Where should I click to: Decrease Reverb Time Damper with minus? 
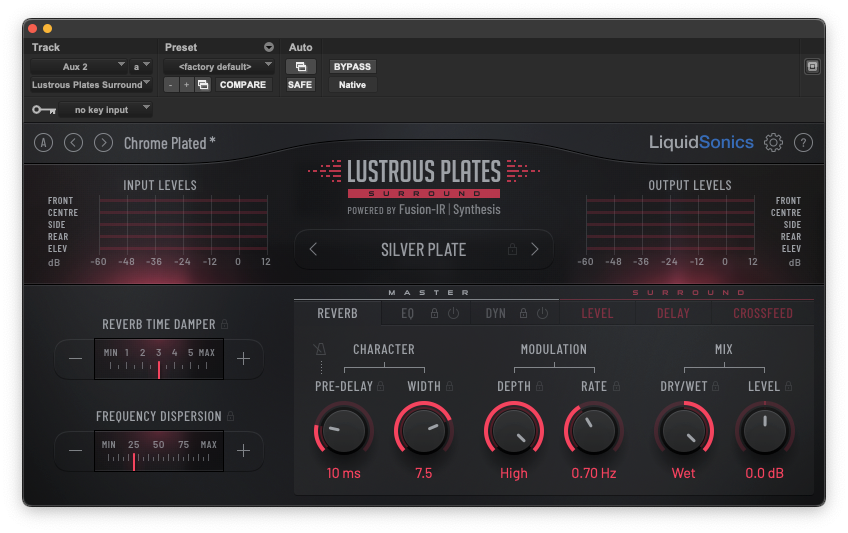[x=76, y=358]
